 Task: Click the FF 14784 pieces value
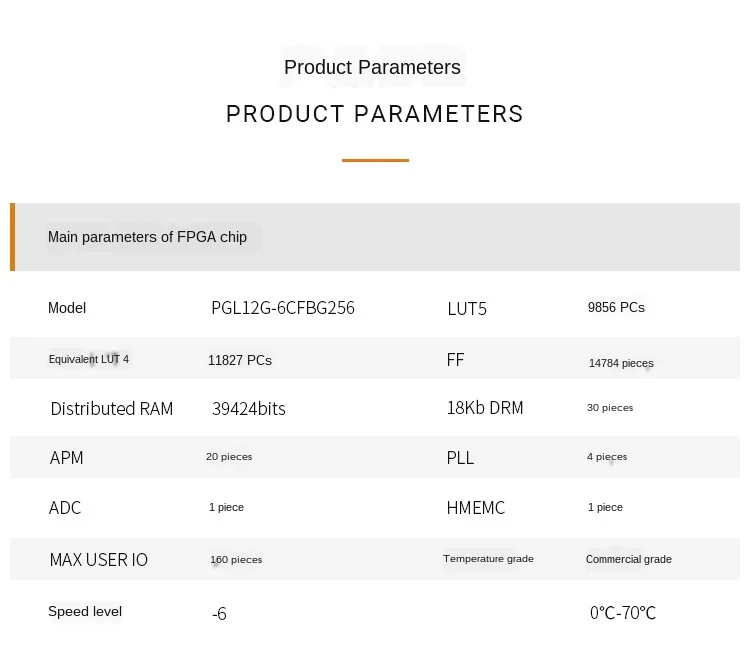click(620, 363)
